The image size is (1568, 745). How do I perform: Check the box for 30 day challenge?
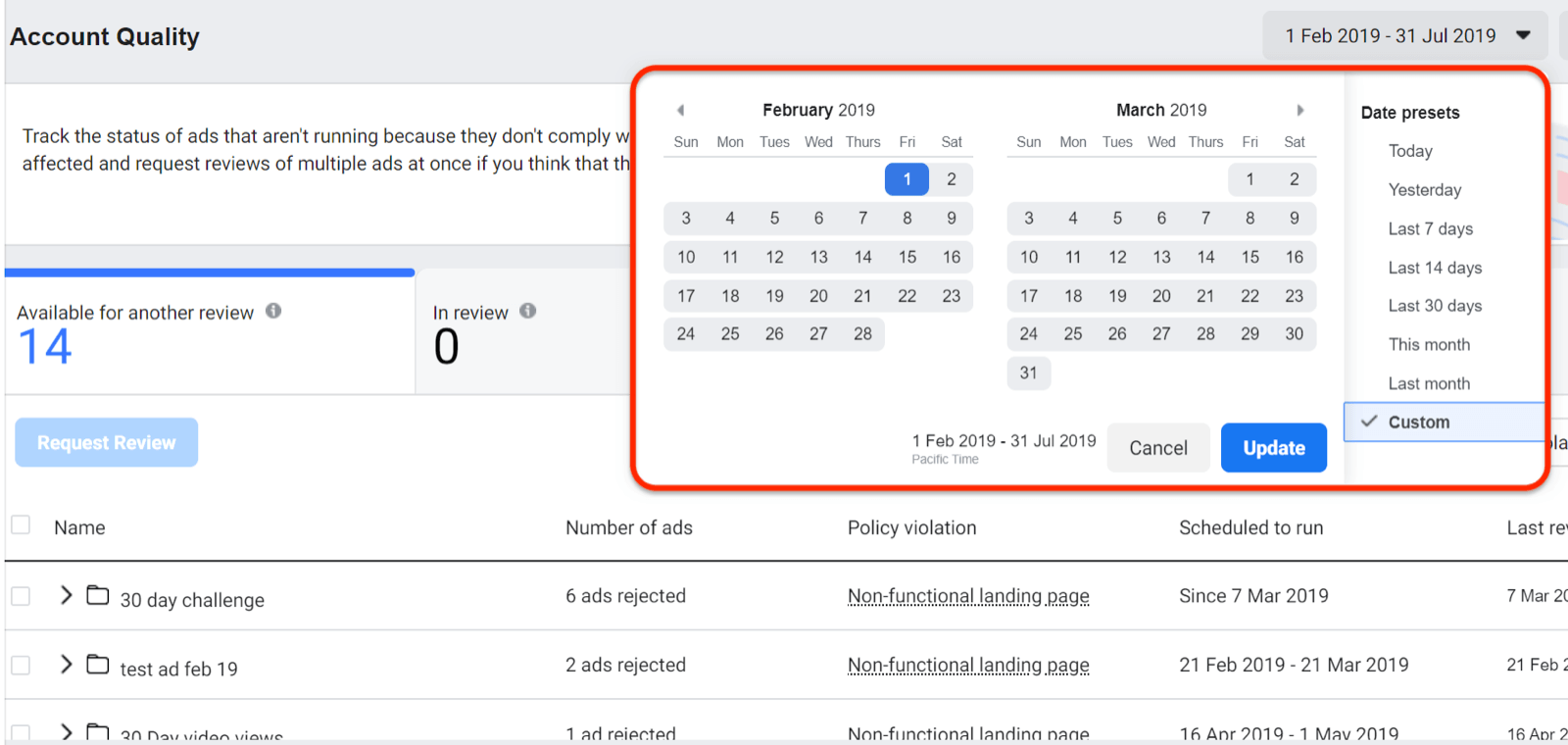pyautogui.click(x=21, y=596)
